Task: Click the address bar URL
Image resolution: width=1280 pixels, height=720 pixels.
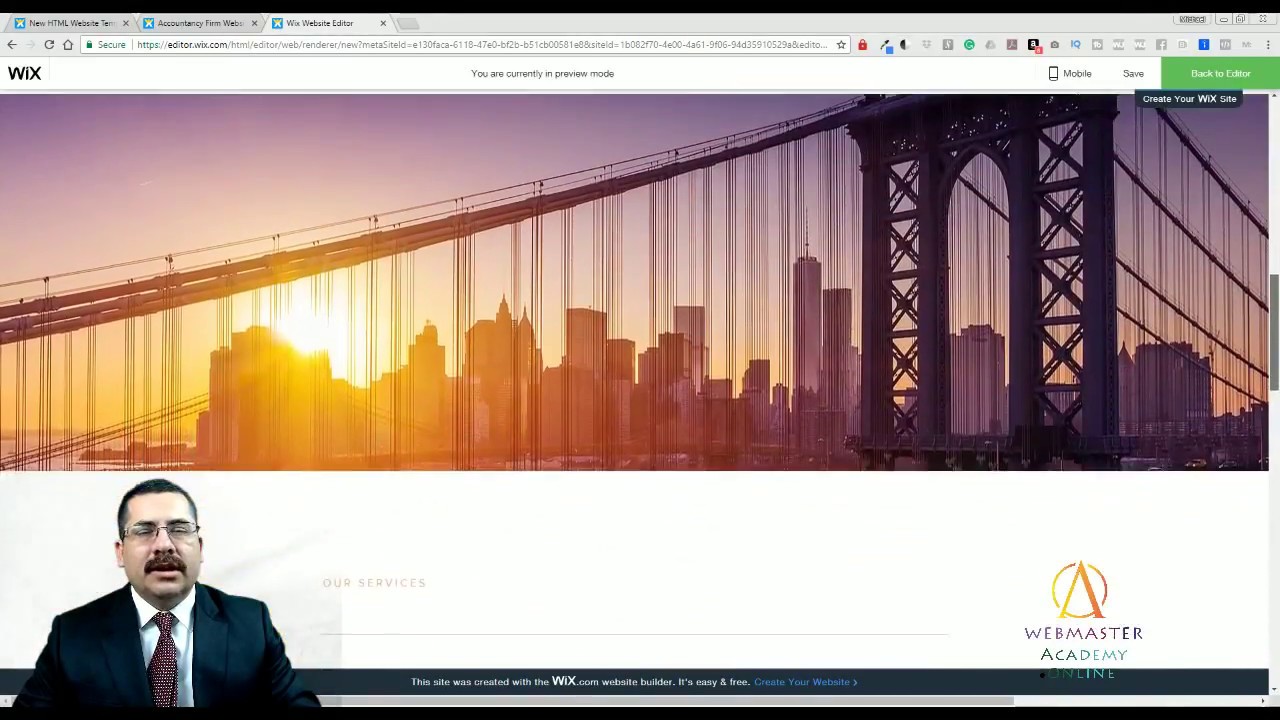Action: point(482,45)
